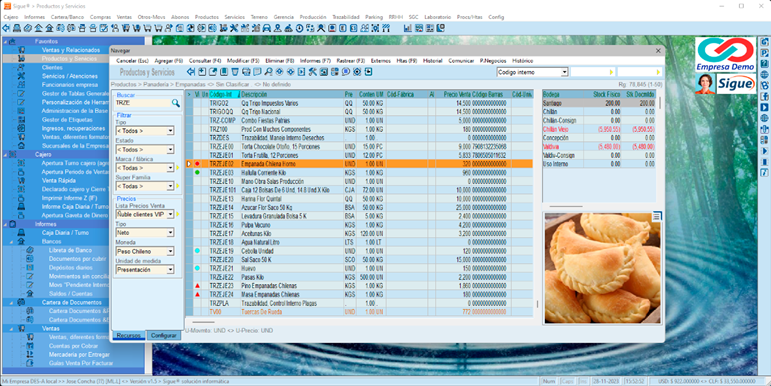Open the Ventas menu in menu bar

pos(124,17)
